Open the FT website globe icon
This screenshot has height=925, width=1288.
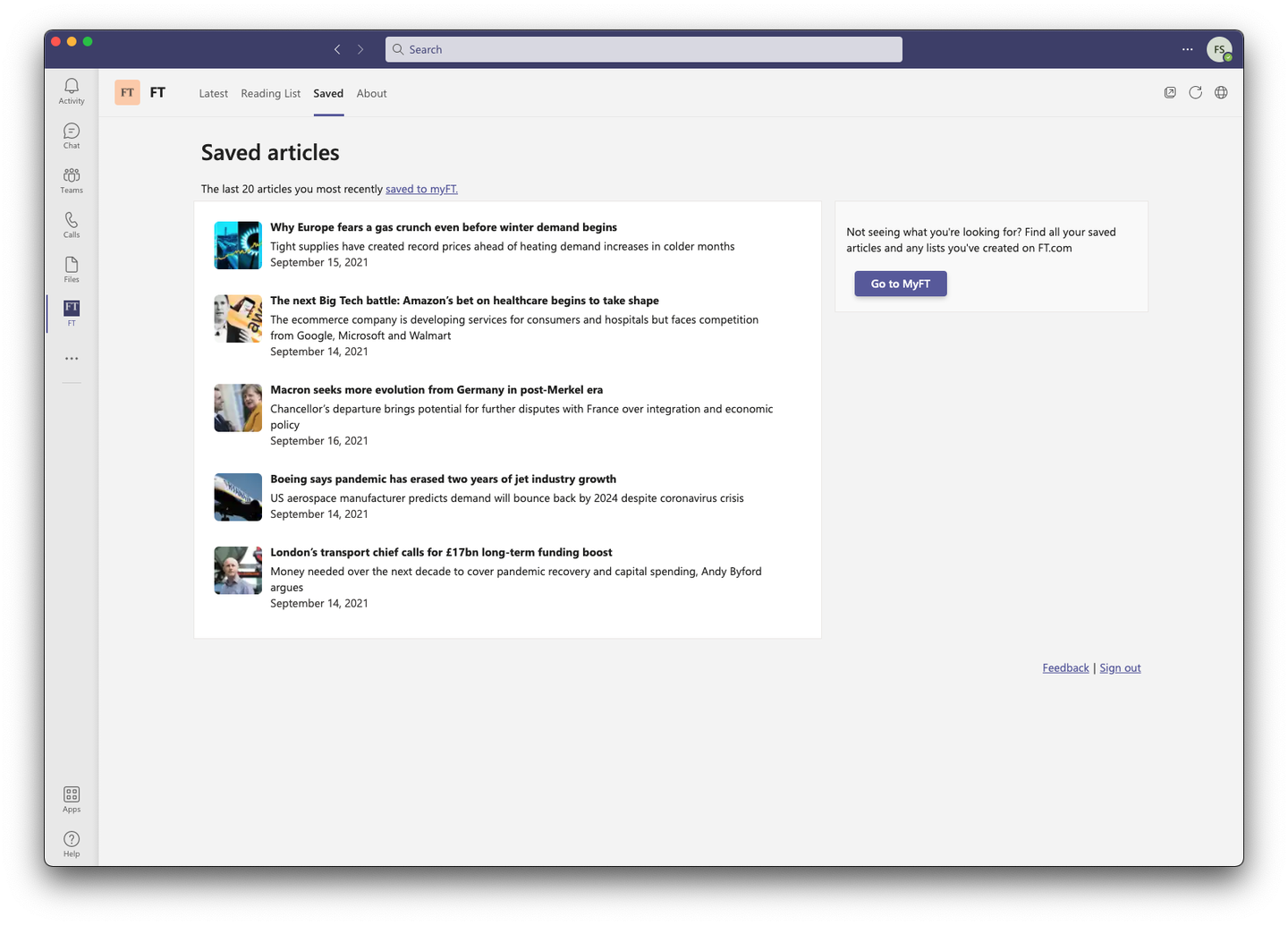[x=1221, y=93]
